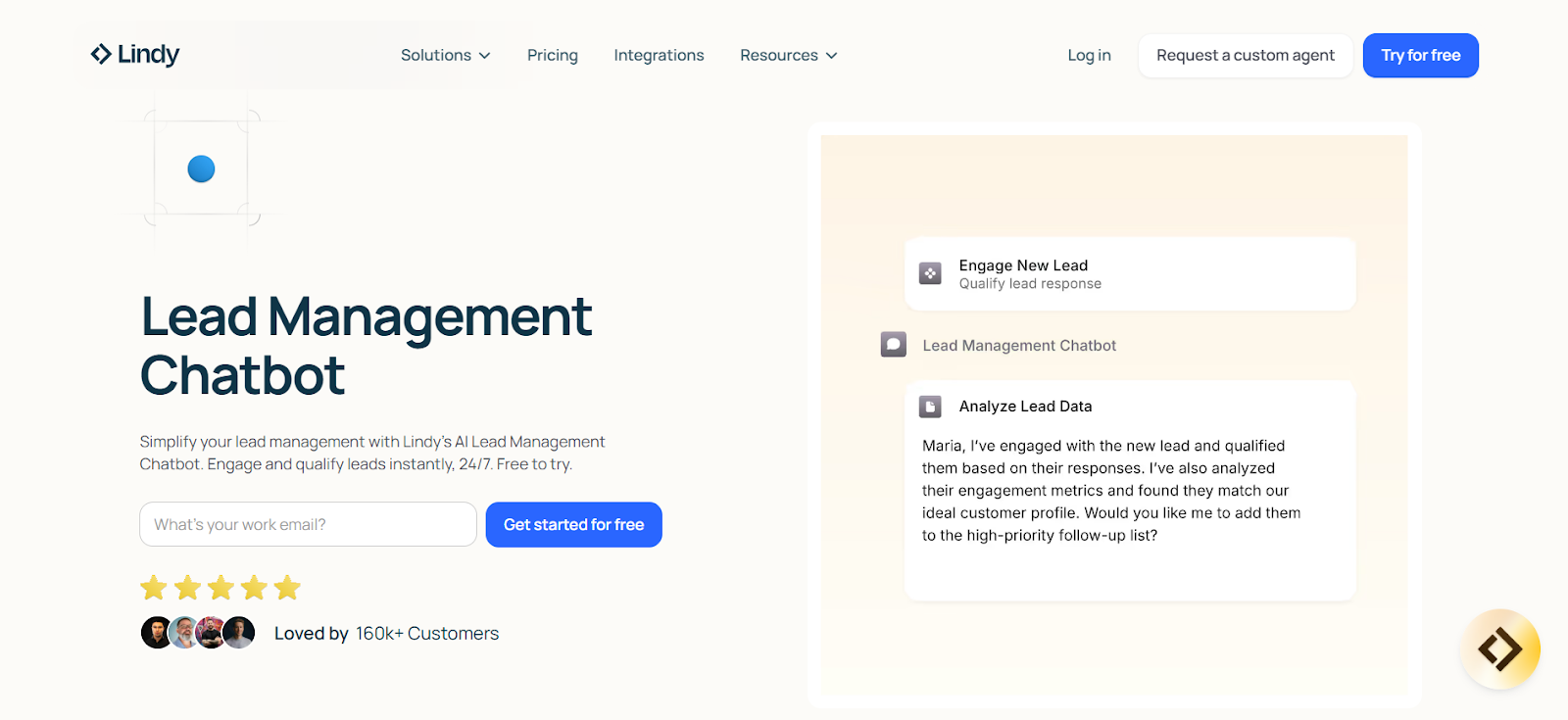Click the 'Simplify your lead management' description paragraph

coord(372,453)
